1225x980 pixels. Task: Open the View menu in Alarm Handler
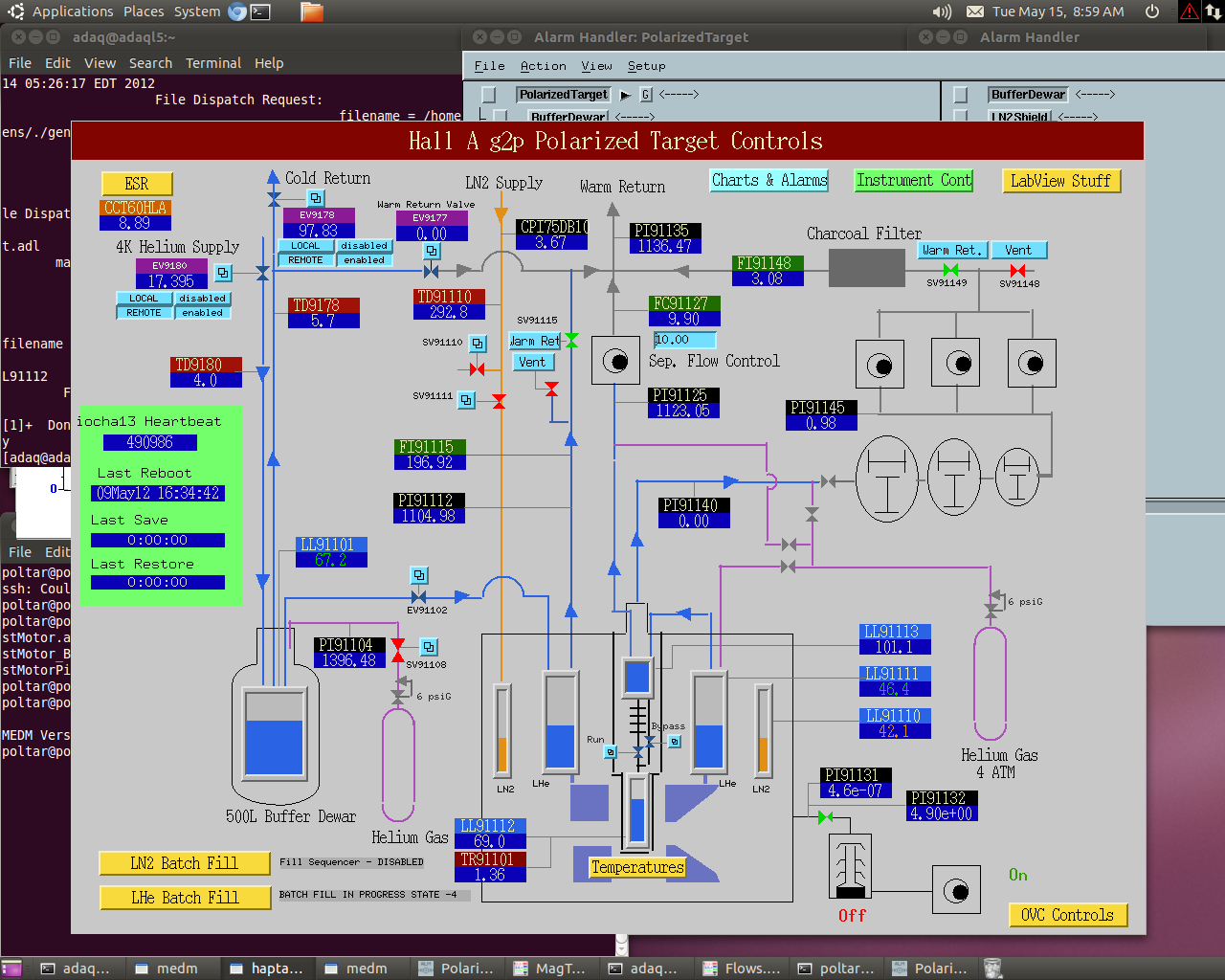click(x=596, y=66)
